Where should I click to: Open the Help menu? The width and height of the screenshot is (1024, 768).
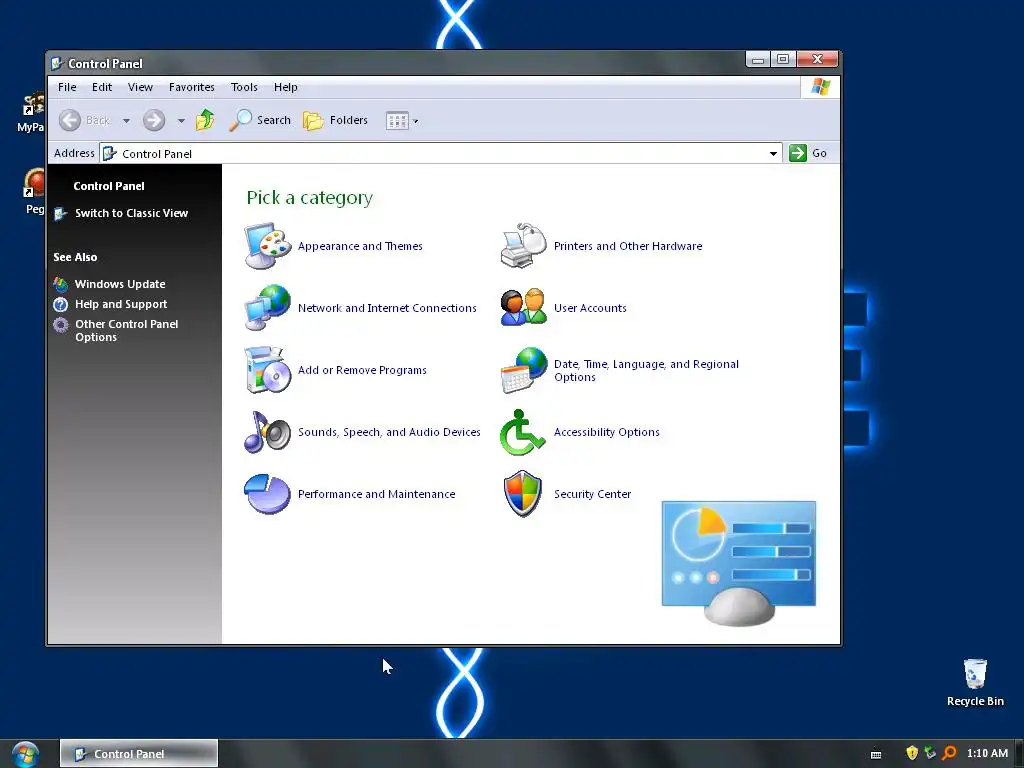click(x=285, y=87)
